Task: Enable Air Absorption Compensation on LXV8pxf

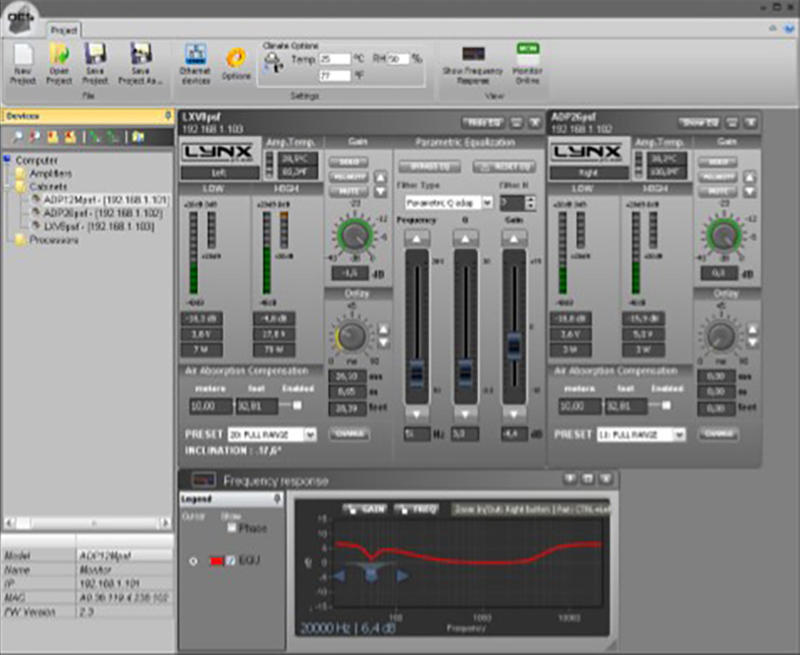Action: point(297,405)
